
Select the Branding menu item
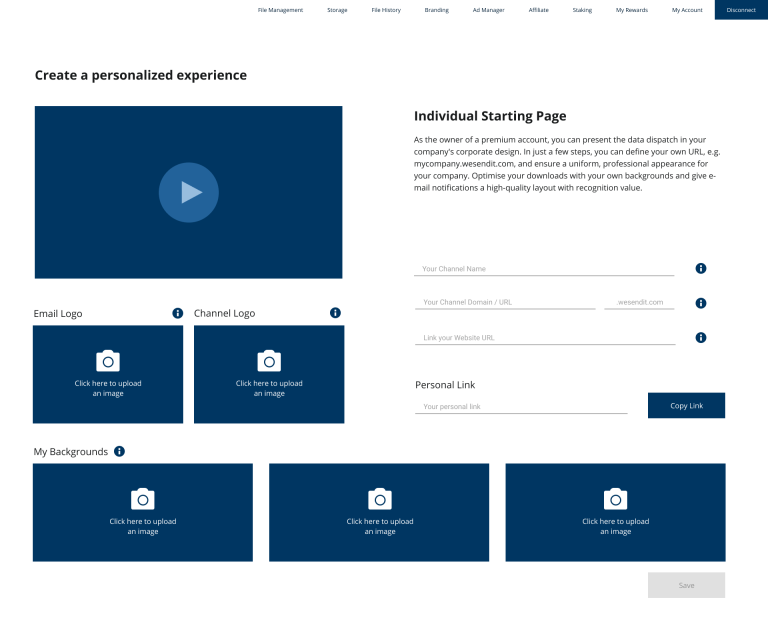[436, 10]
